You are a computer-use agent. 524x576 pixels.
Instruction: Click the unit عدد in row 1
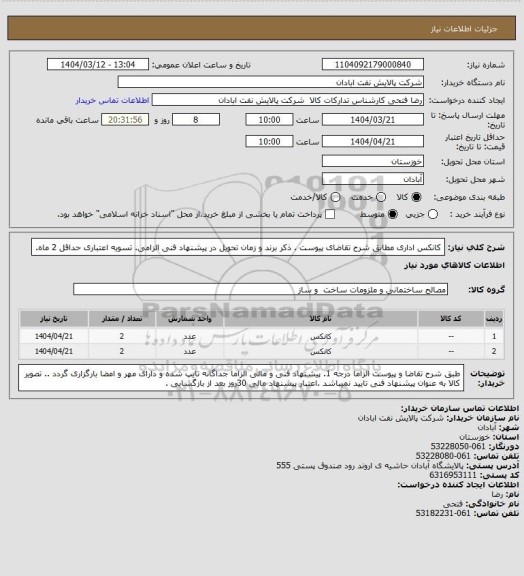click(x=190, y=336)
